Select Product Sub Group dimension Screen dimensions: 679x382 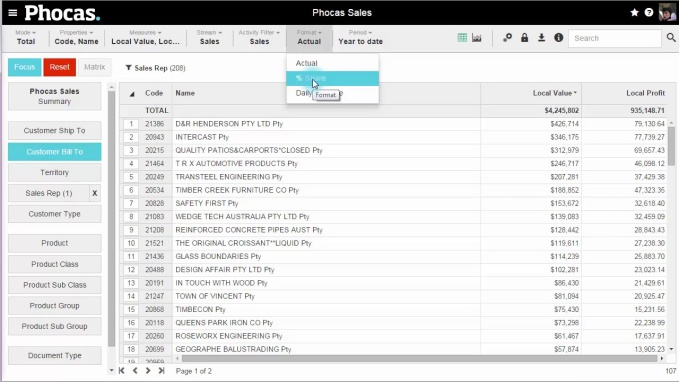click(55, 326)
